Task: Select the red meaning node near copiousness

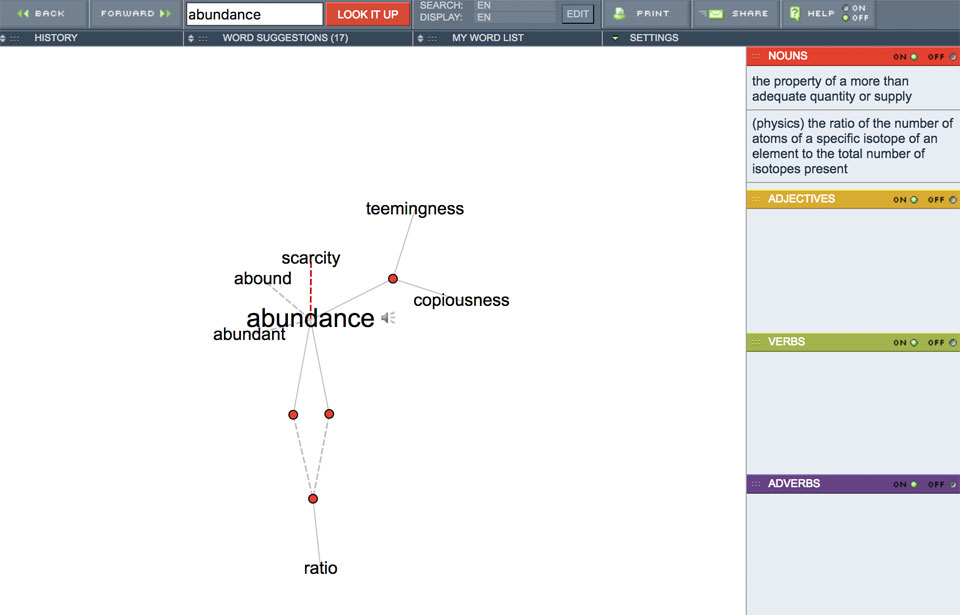Action: coord(393,278)
